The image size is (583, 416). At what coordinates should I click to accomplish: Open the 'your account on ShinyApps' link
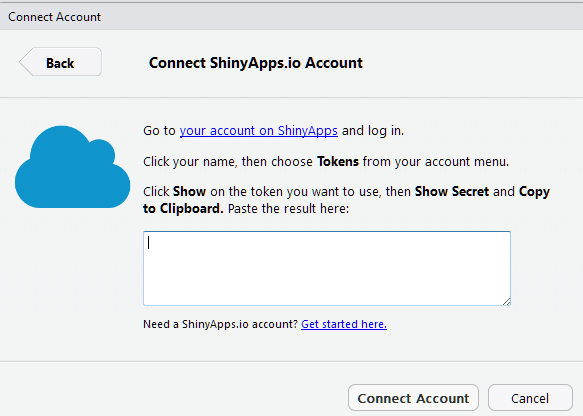[259, 131]
